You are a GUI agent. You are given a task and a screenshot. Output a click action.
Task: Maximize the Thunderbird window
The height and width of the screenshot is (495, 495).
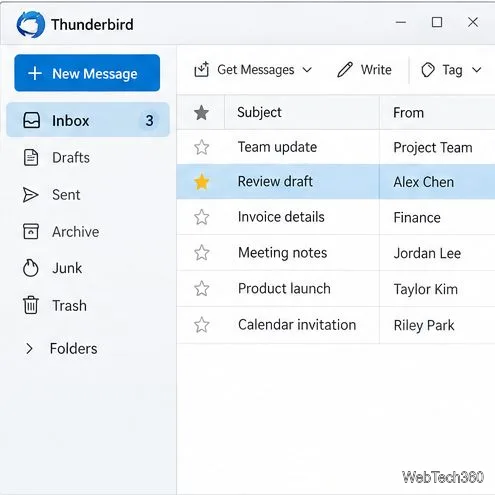click(437, 22)
